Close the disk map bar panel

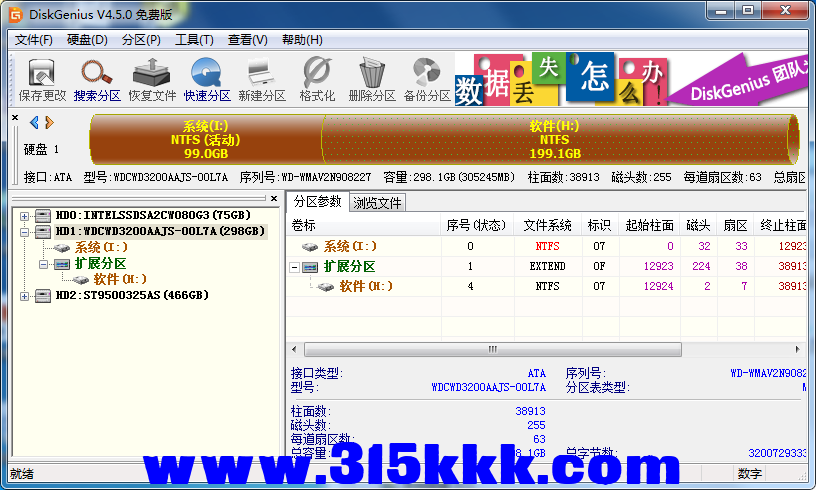(15, 118)
